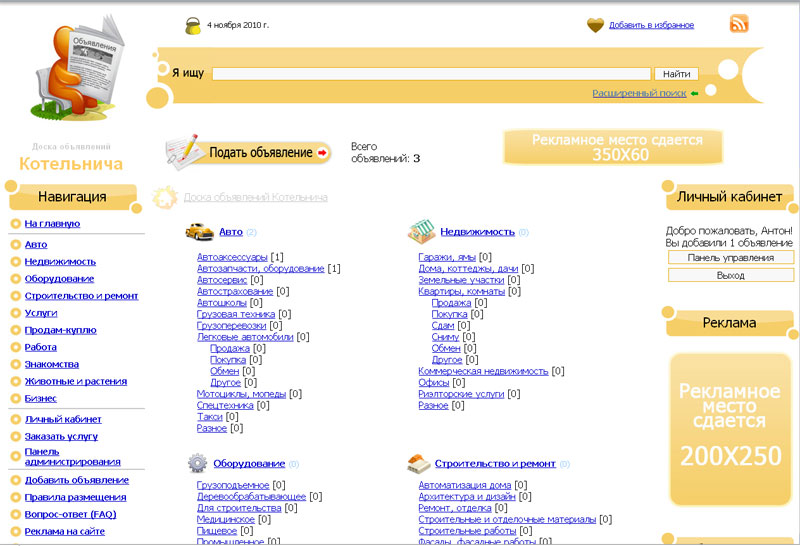Click into the Я ищу search field
Image resolution: width=800 pixels, height=546 pixels.
(432, 73)
